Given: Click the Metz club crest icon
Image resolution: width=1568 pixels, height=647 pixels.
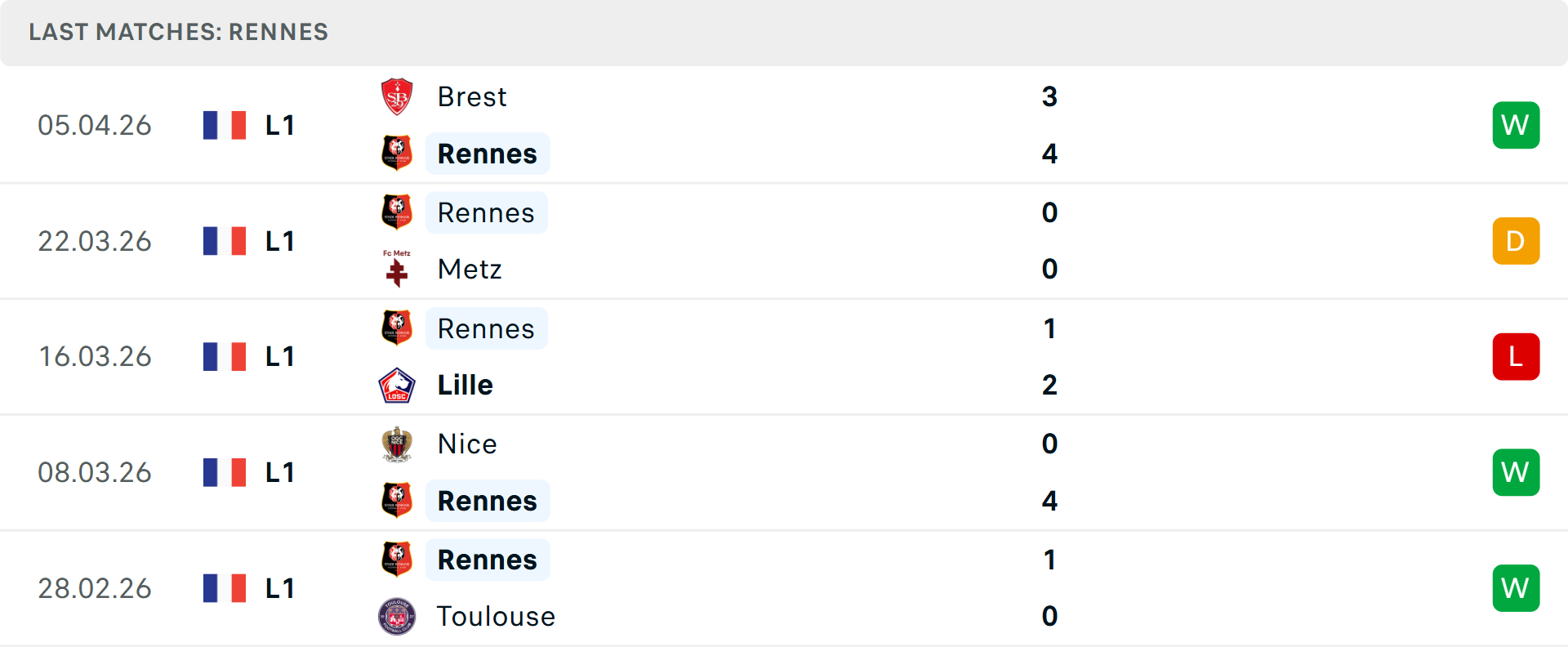Looking at the screenshot, I should [397, 270].
